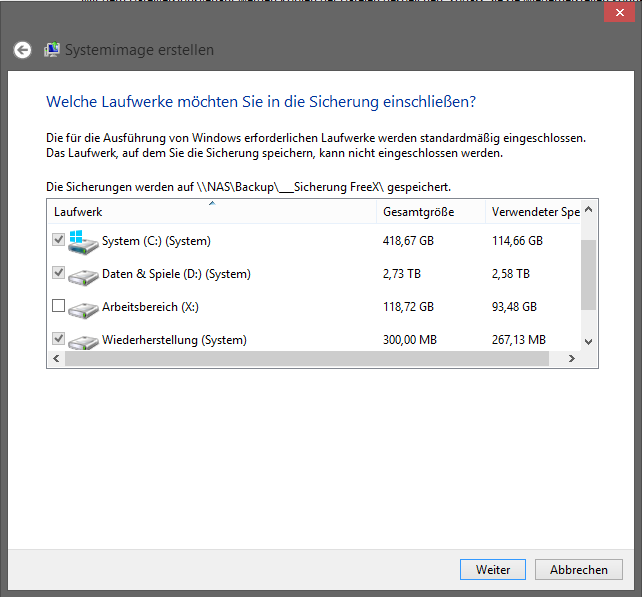
Task: Close the Systemimage erstellen window
Action: click(619, 13)
